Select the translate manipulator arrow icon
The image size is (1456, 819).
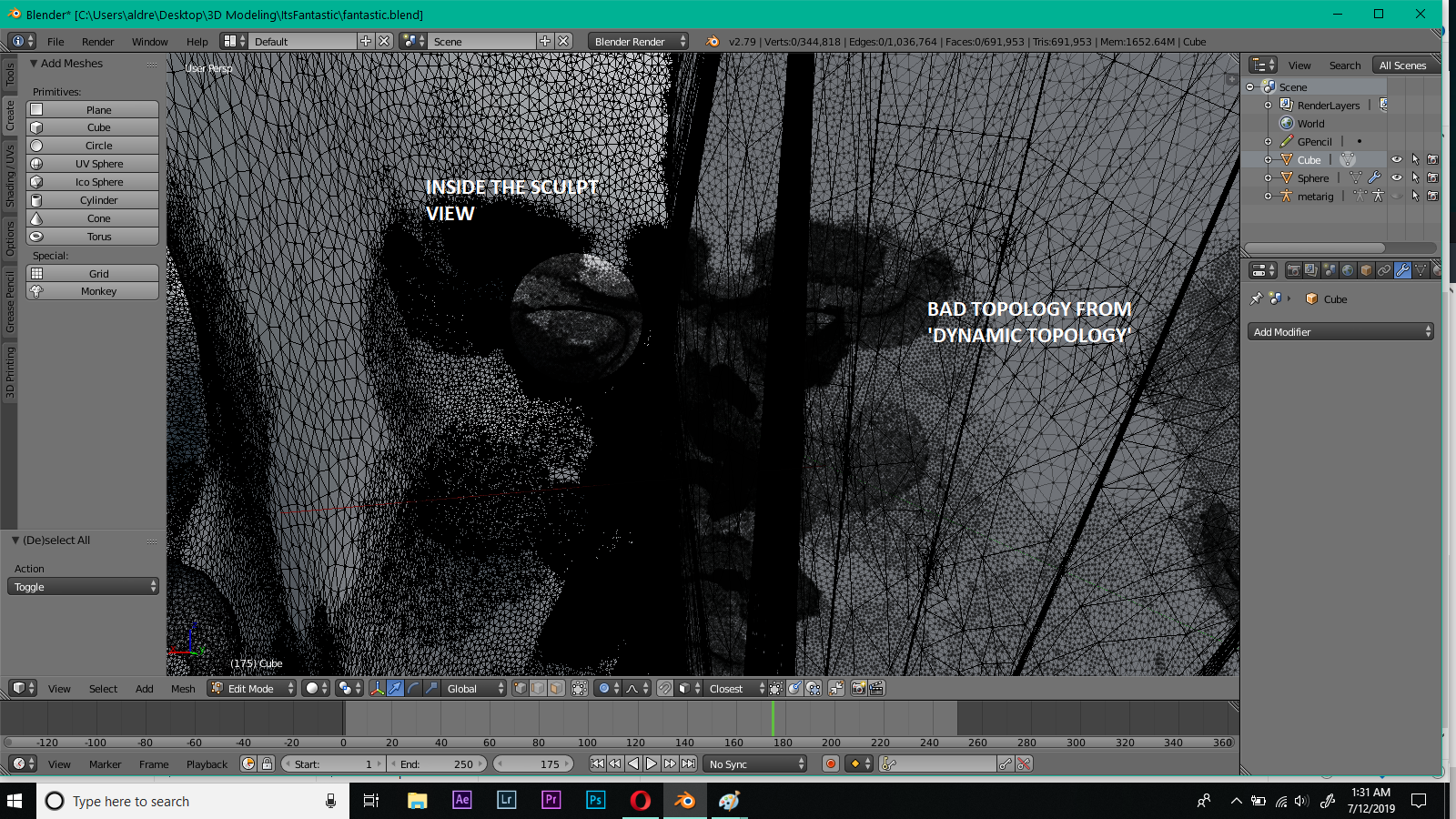click(395, 689)
